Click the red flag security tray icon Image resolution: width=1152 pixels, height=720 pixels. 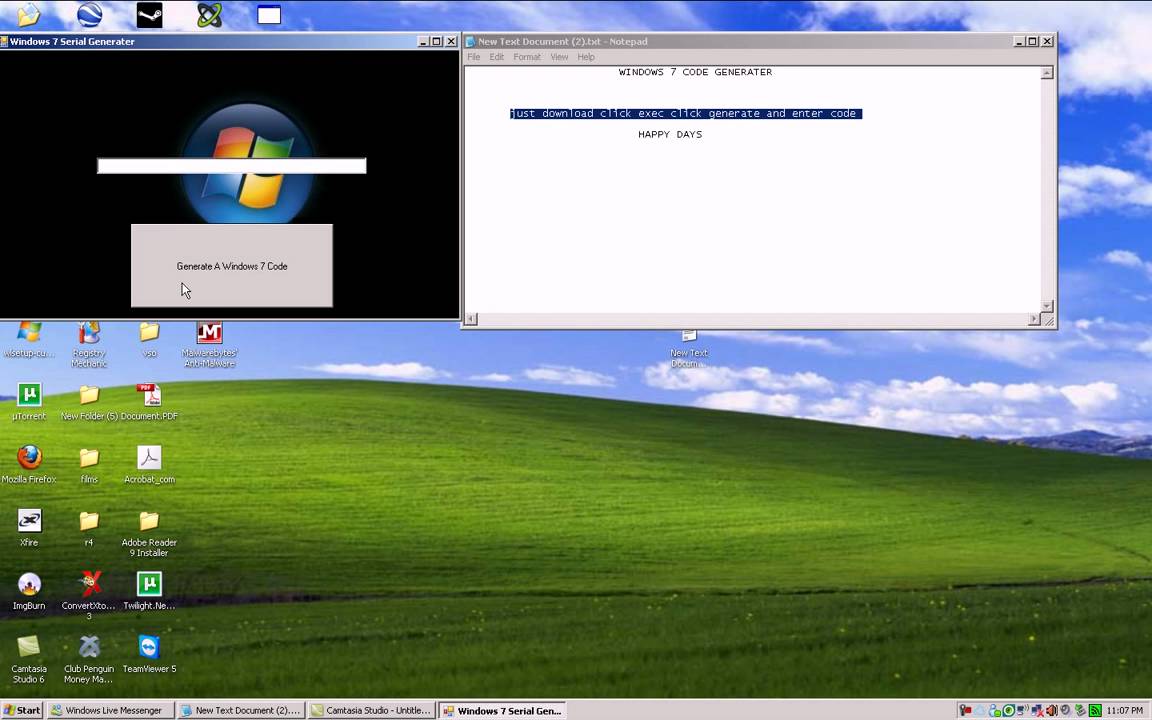pos(965,710)
